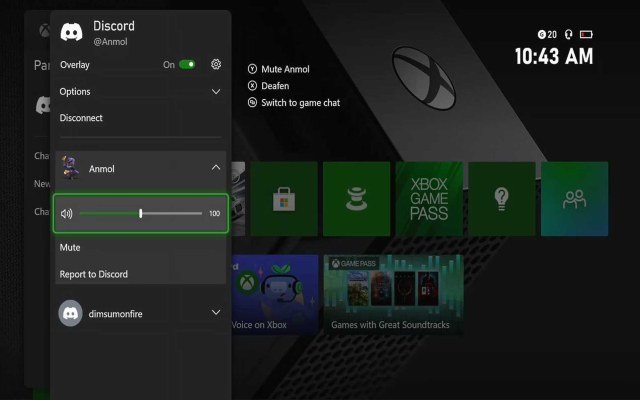Click the @Anmol username text
The image size is (640, 400).
pyautogui.click(x=110, y=42)
